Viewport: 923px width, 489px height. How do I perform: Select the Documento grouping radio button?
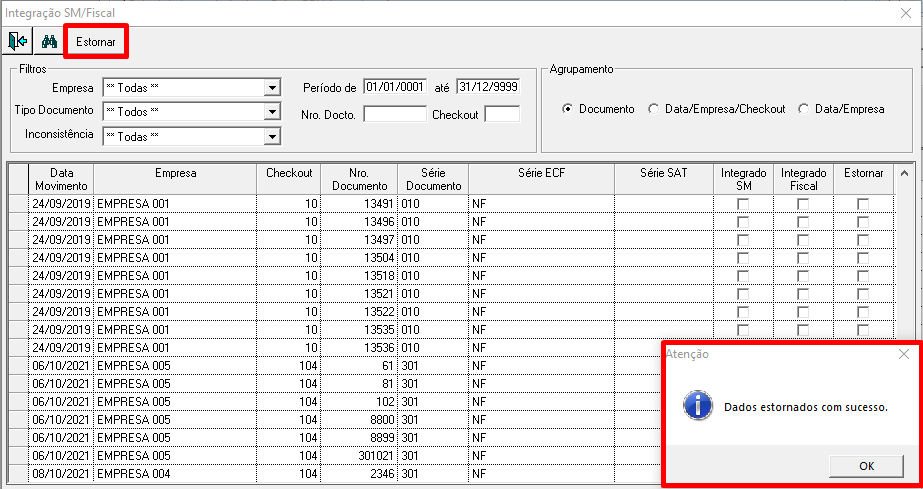[567, 109]
